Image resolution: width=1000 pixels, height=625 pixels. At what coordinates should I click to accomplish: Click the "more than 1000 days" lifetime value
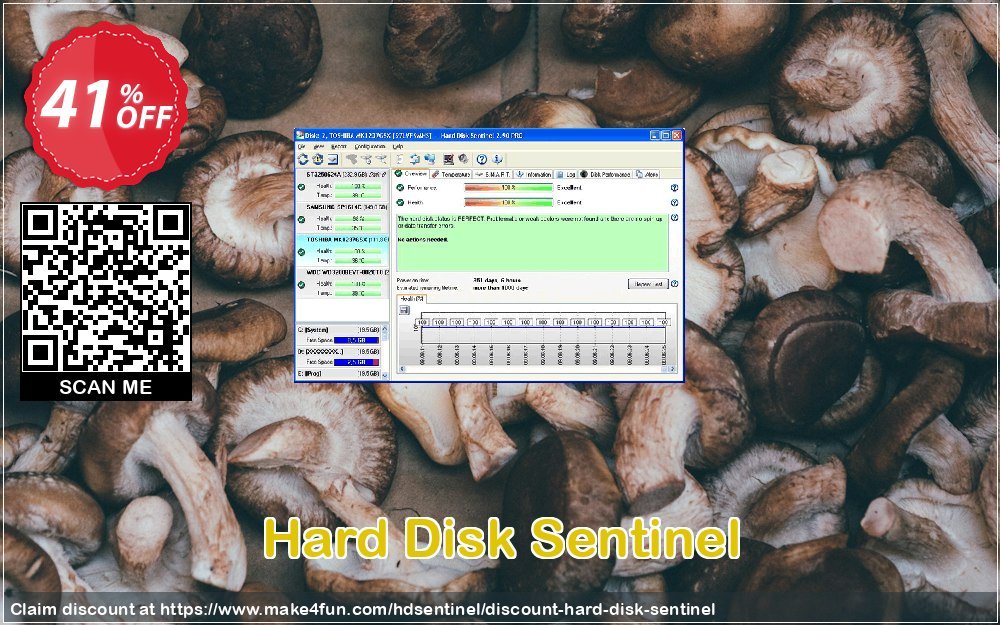pos(500,288)
